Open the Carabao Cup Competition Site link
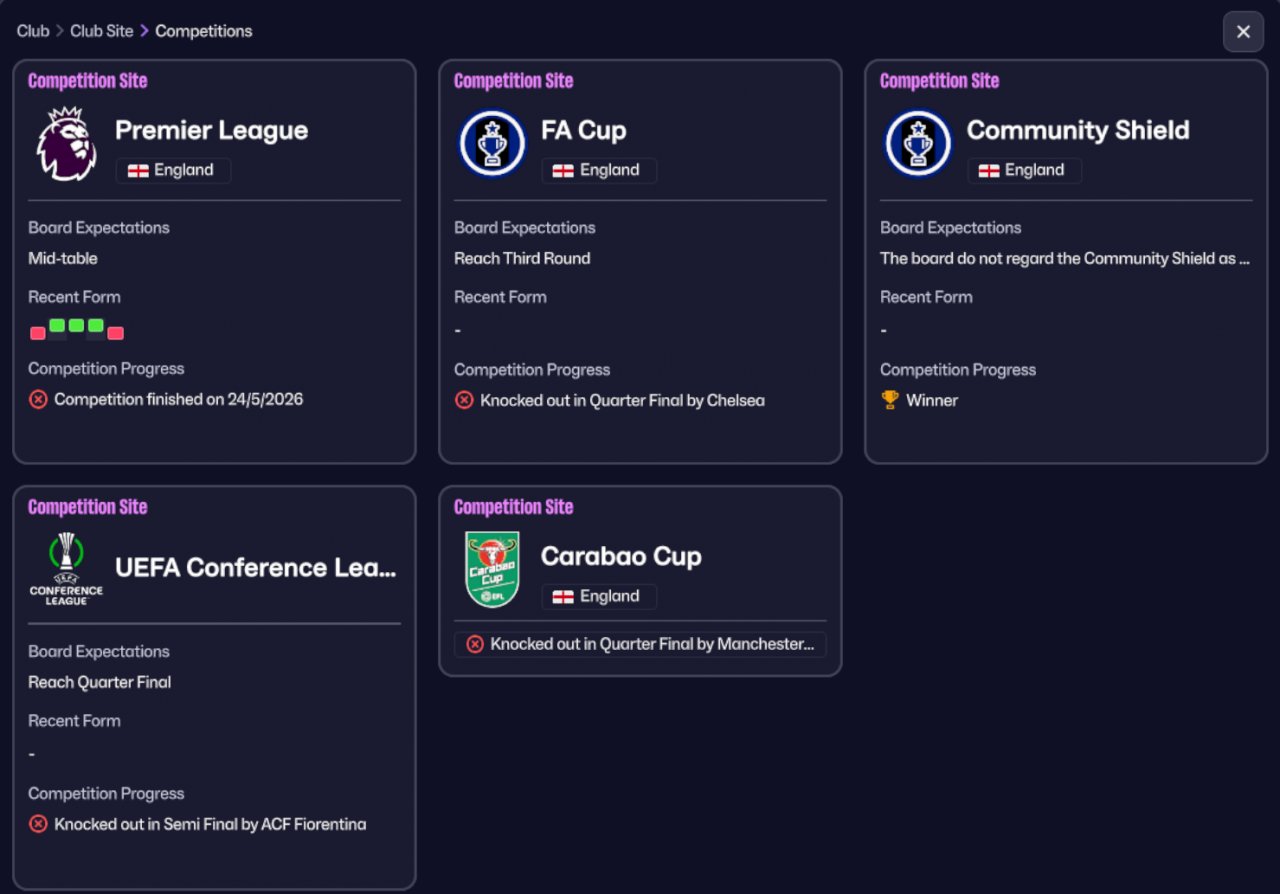This screenshot has width=1280, height=894. point(513,507)
